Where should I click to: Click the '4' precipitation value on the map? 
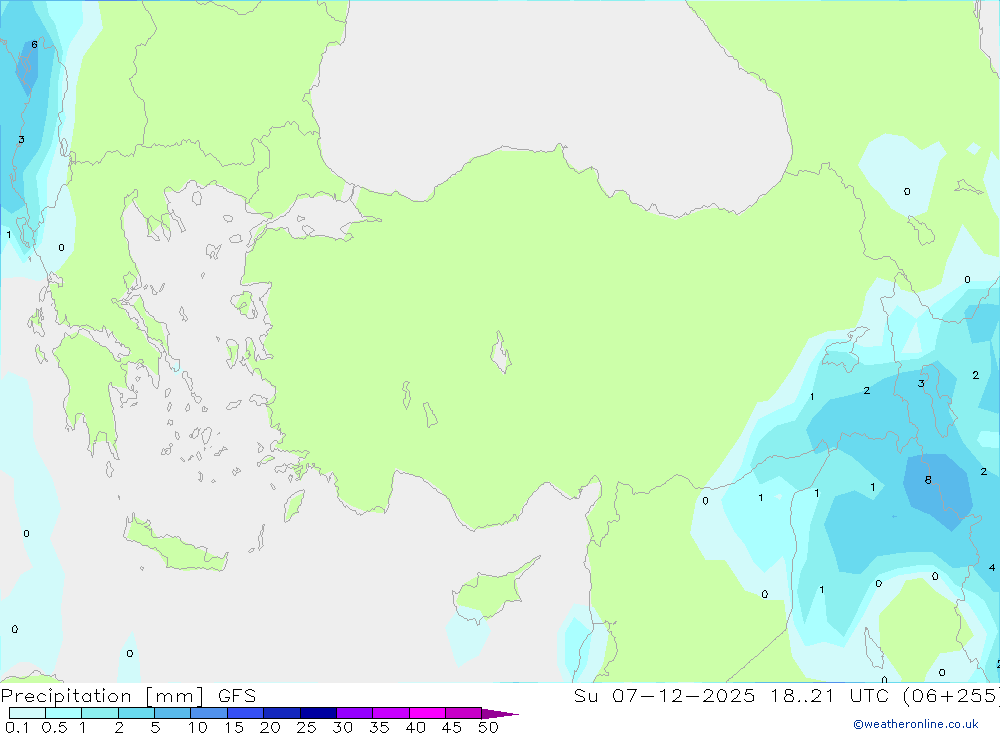992,568
